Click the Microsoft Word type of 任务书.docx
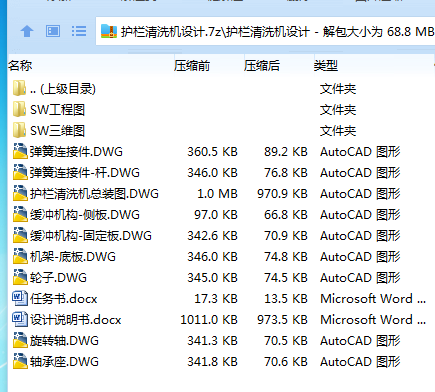Image resolution: width=435 pixels, height=392 pixels. [373, 299]
